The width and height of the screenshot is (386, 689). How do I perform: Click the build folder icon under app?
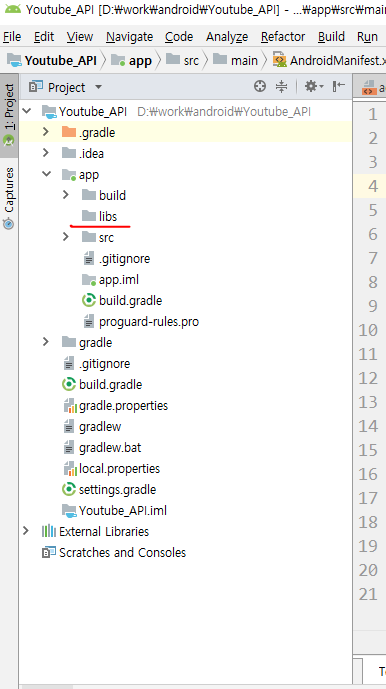[89, 195]
